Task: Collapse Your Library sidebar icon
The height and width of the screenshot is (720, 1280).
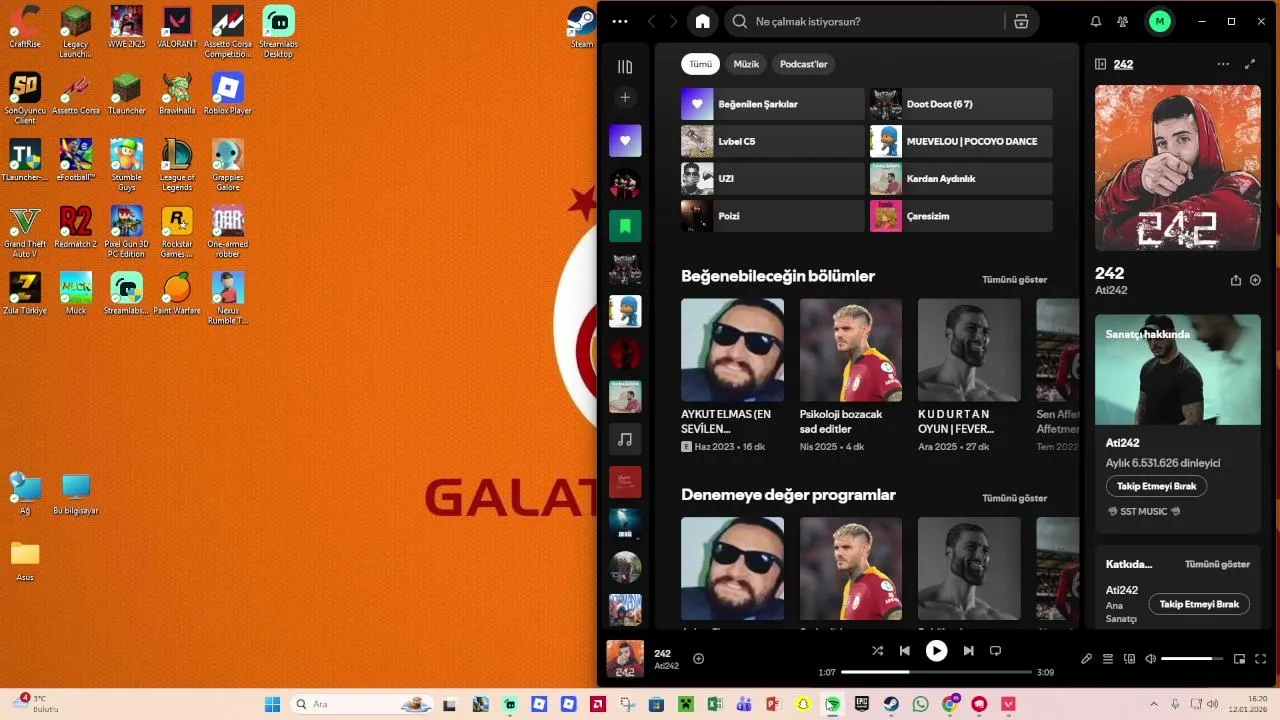Action: pos(625,67)
